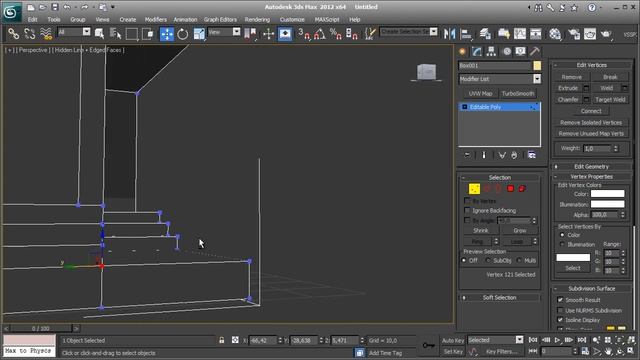Click the ViewCube in the viewport
Screen dimensions: 640x360
427,72
